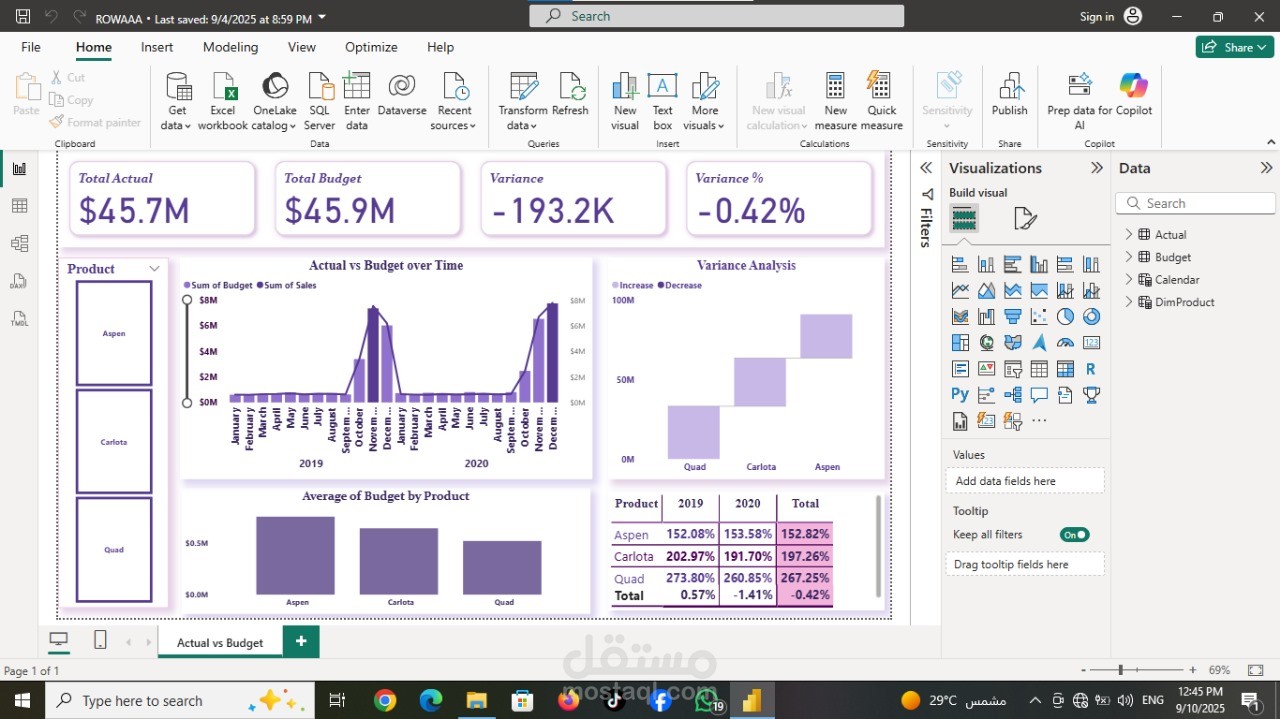
Task: Turn off Keep all filters toggle
Action: coord(1075,535)
